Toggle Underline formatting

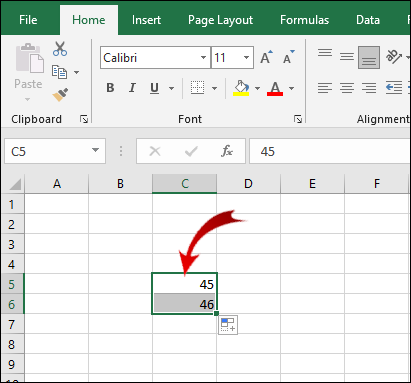154,88
